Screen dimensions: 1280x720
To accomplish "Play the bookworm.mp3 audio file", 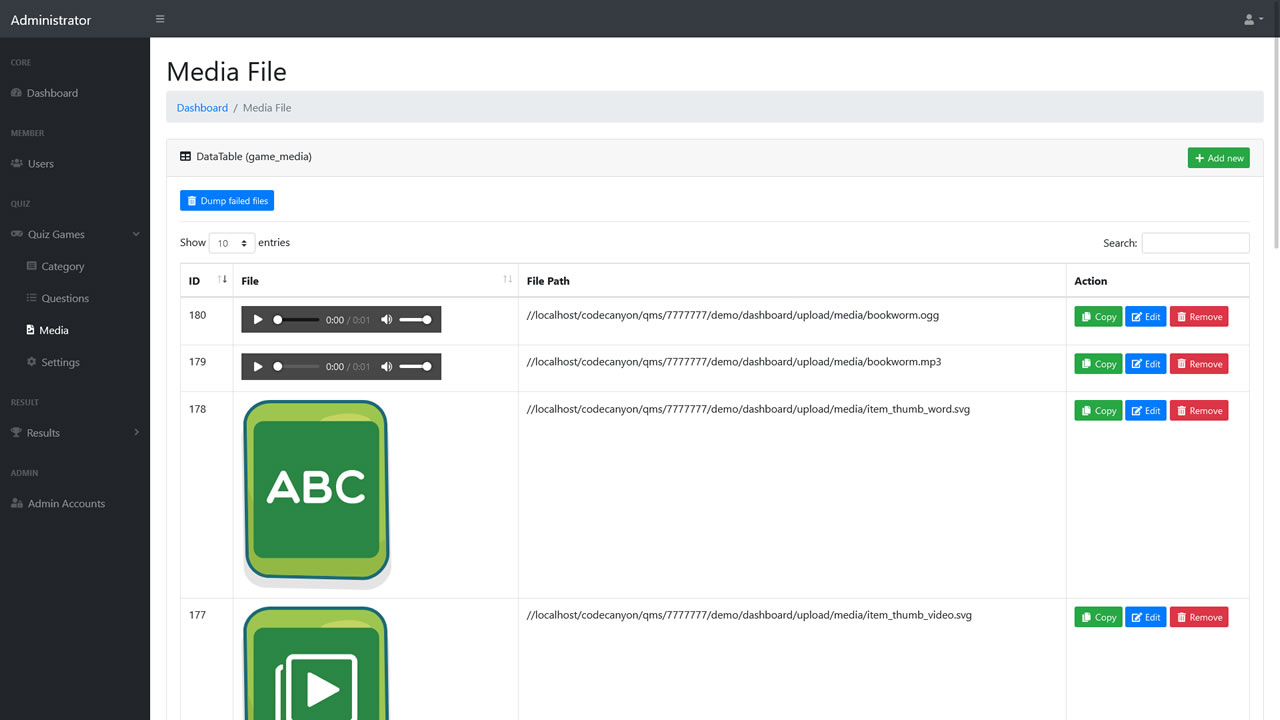I will tap(258, 367).
